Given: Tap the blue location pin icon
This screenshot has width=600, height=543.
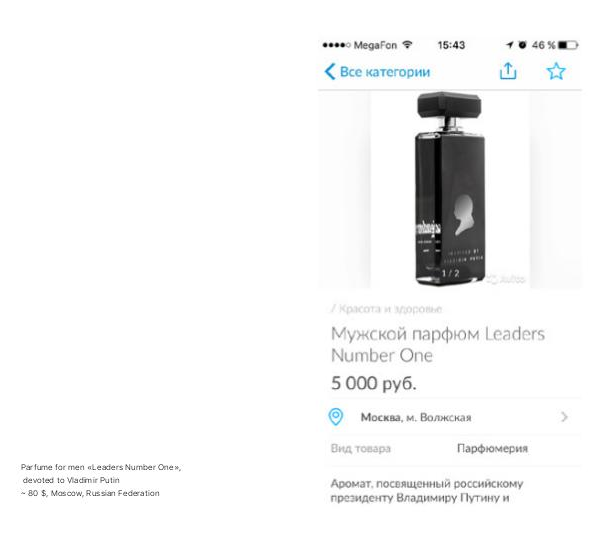Looking at the screenshot, I should [336, 417].
